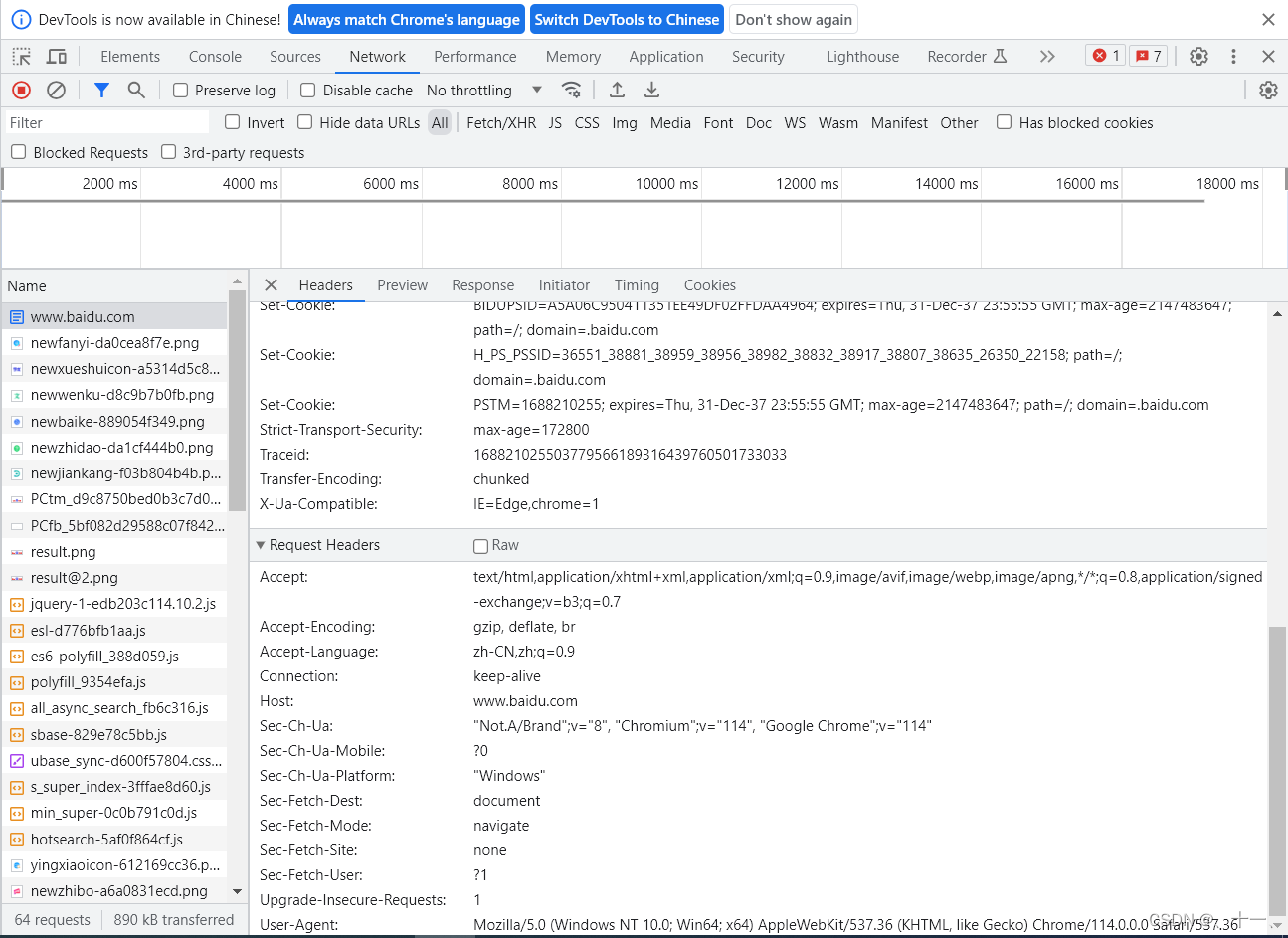Check Blocked Requests checkbox
The image size is (1288, 938).
coord(19,152)
